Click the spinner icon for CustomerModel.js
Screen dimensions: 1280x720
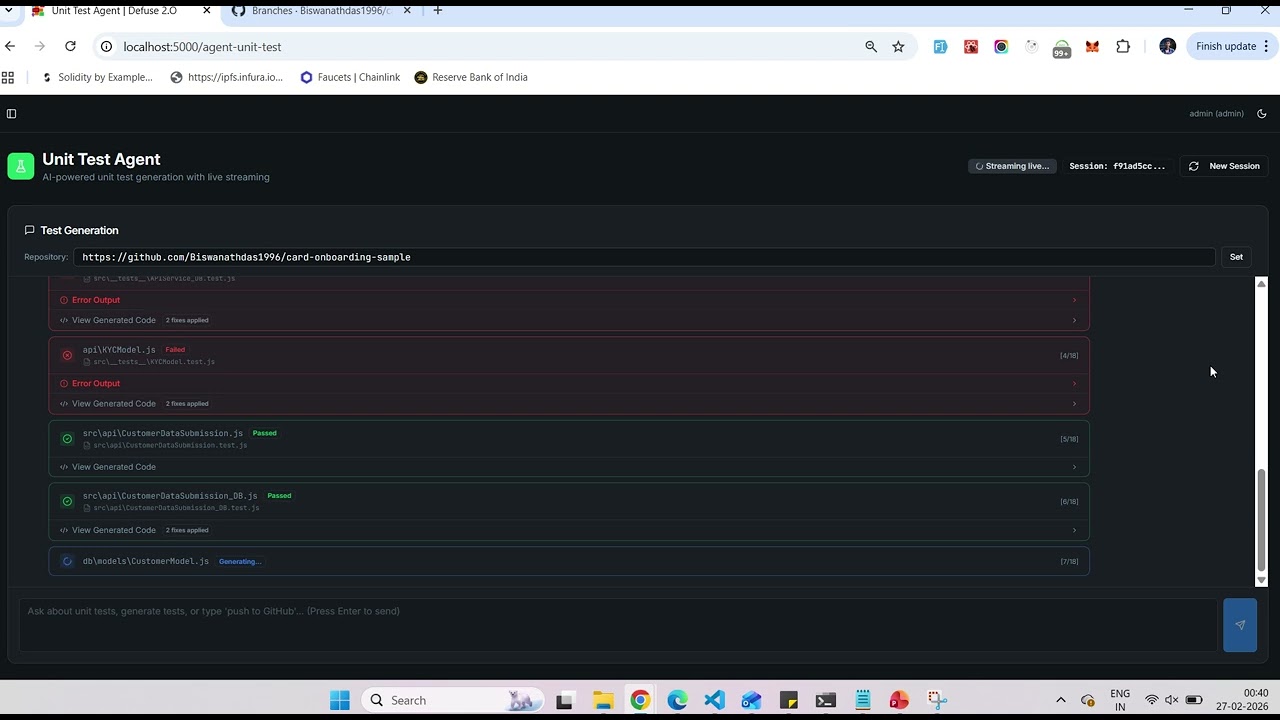point(67,561)
